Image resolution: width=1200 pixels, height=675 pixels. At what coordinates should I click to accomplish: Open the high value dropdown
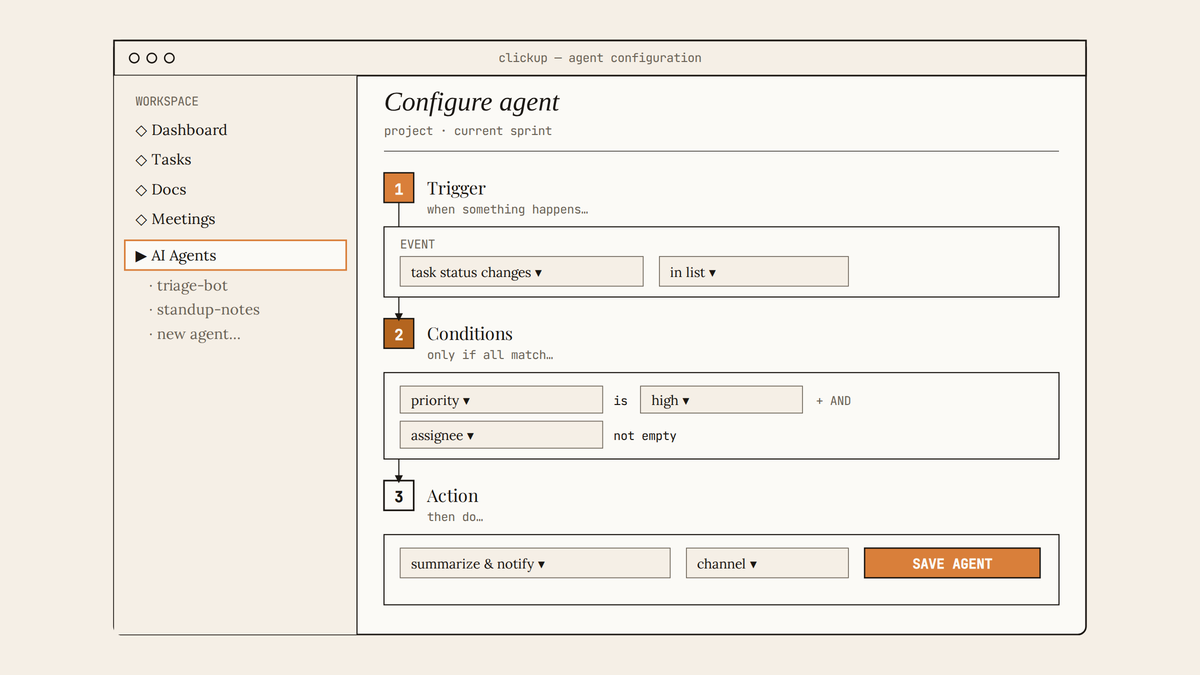tap(721, 400)
